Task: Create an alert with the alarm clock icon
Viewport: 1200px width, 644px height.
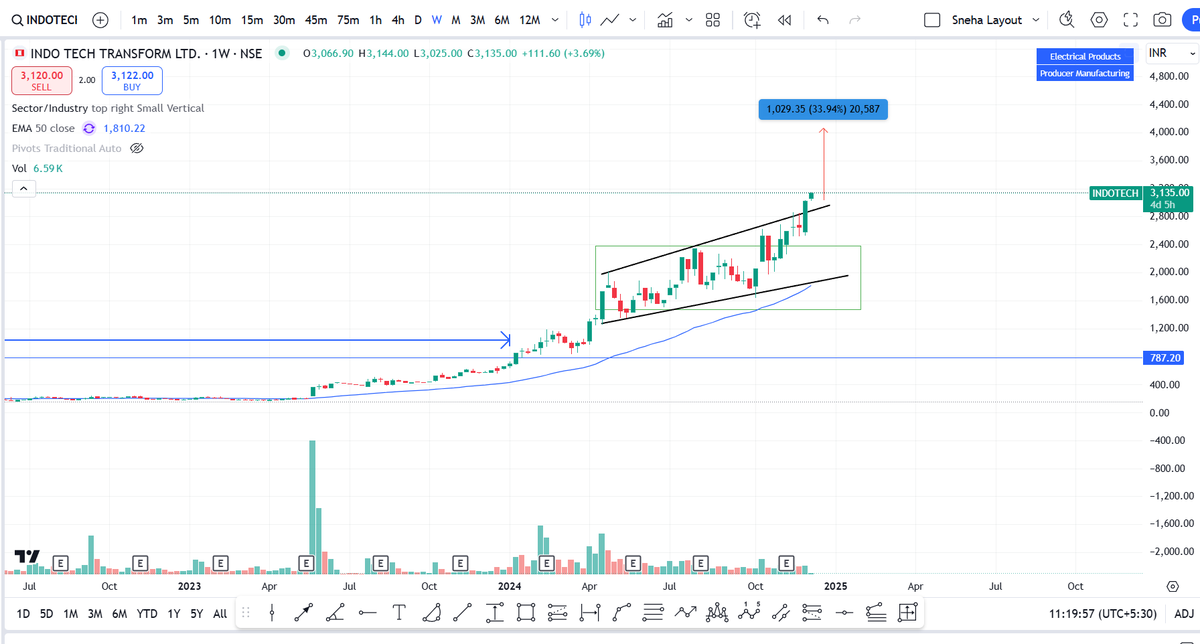Action: [753, 20]
